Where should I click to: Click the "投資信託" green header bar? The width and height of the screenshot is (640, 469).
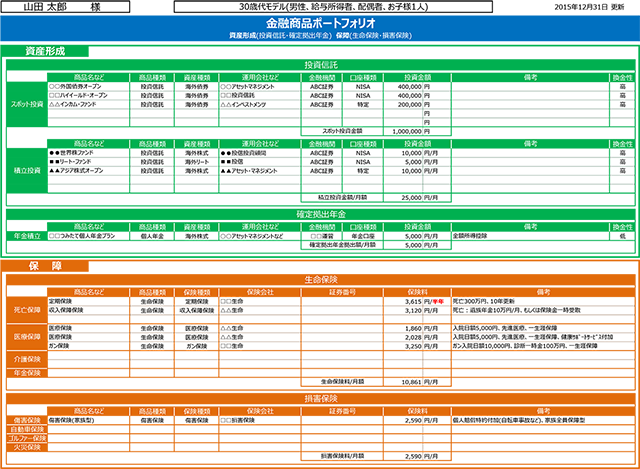tap(321, 65)
